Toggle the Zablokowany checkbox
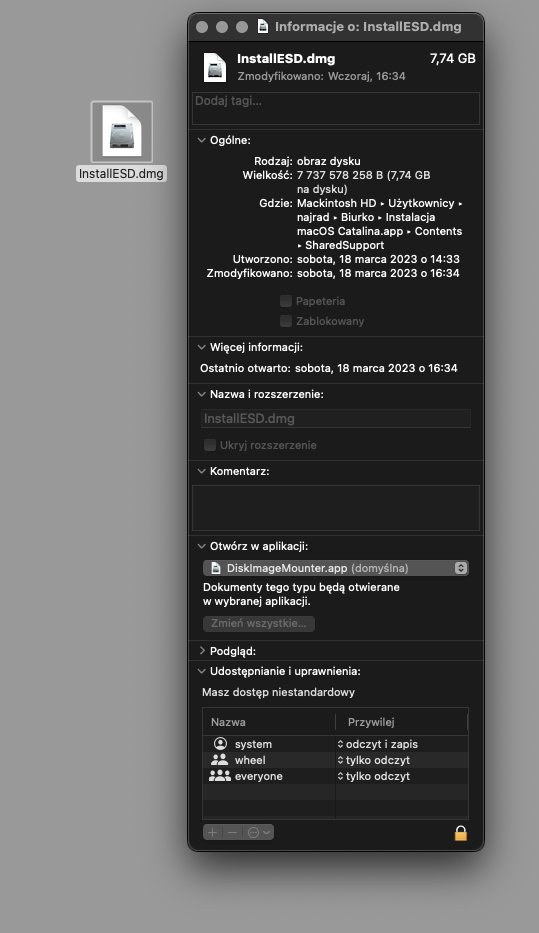The height and width of the screenshot is (933, 539). coord(286,321)
